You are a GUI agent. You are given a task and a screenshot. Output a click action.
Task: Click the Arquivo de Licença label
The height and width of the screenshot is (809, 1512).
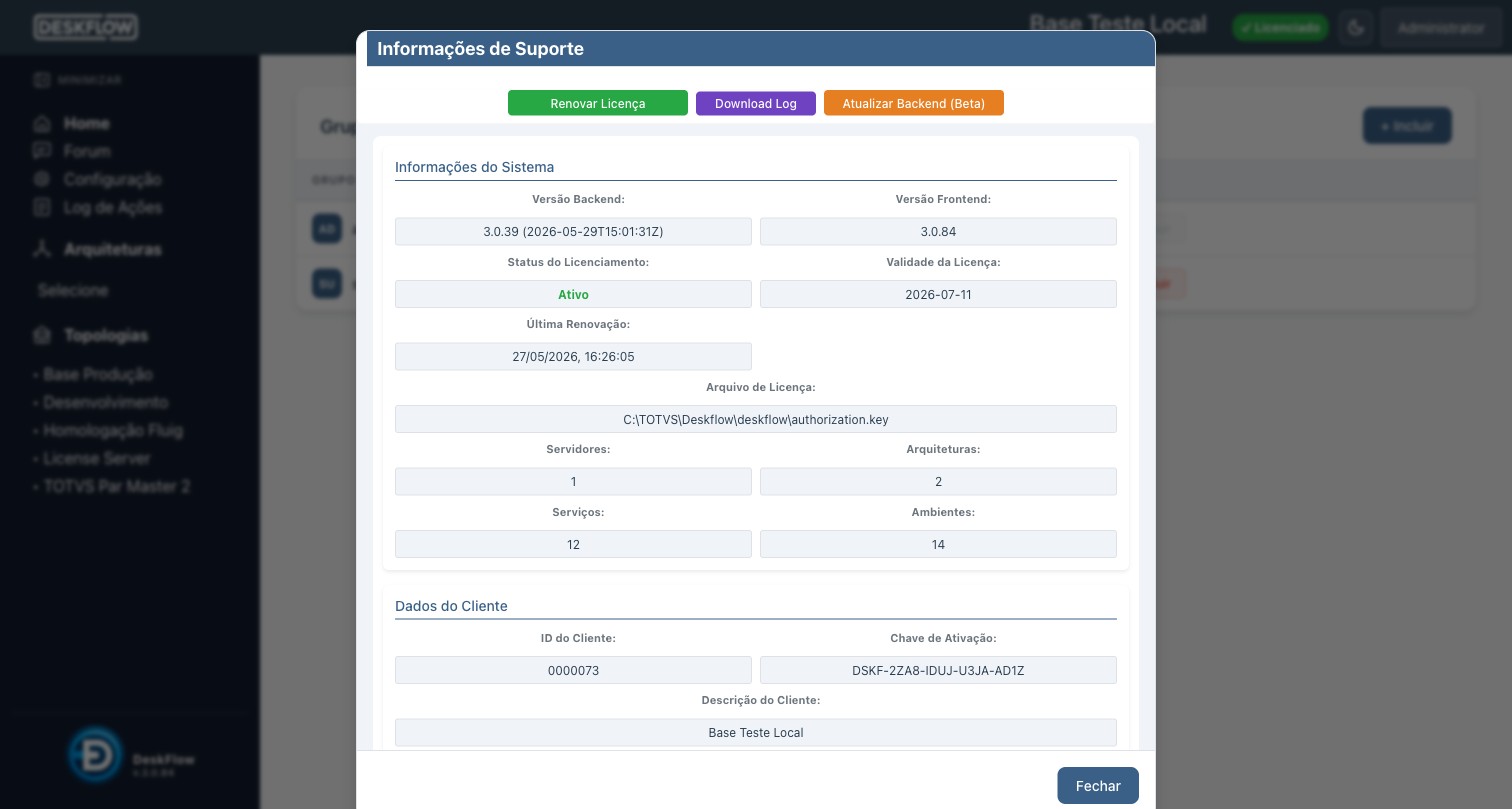(761, 387)
